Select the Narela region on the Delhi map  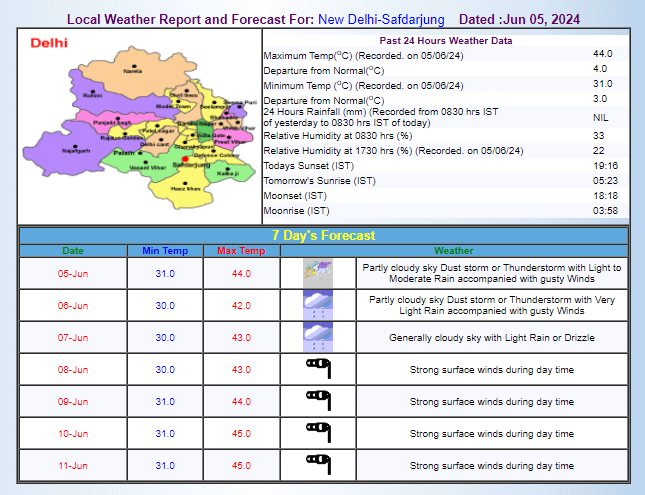[x=132, y=72]
